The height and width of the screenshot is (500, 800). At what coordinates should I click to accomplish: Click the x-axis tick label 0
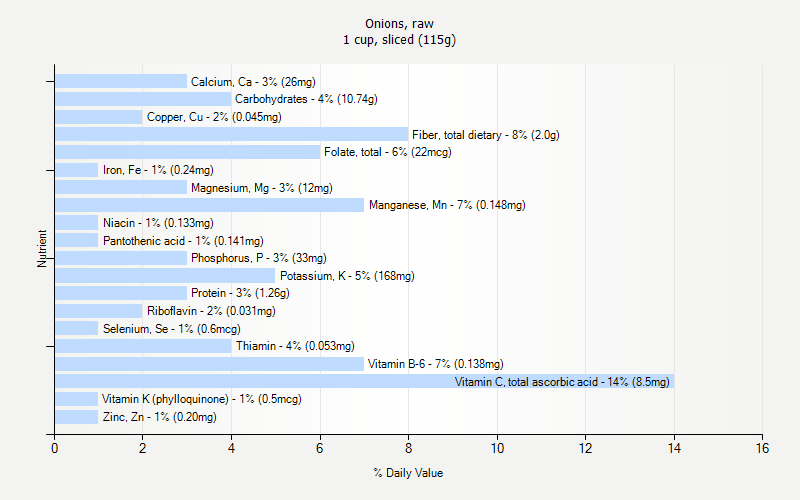55,448
